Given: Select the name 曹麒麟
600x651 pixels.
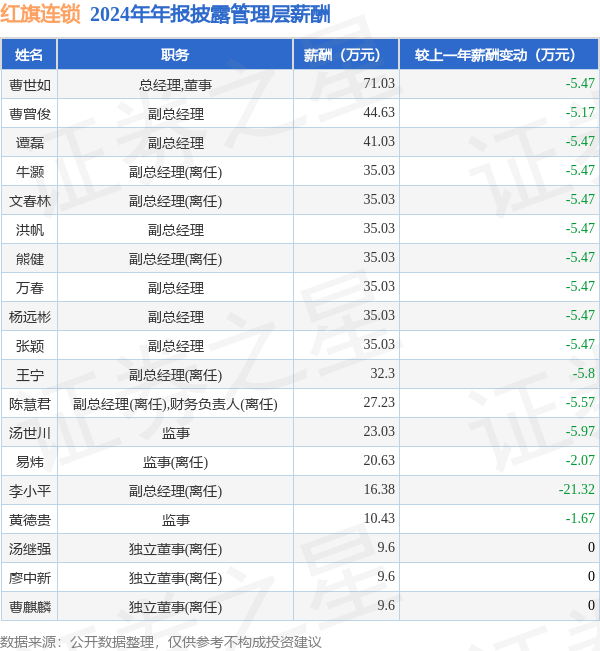Looking at the screenshot, I should pyautogui.click(x=30, y=607).
